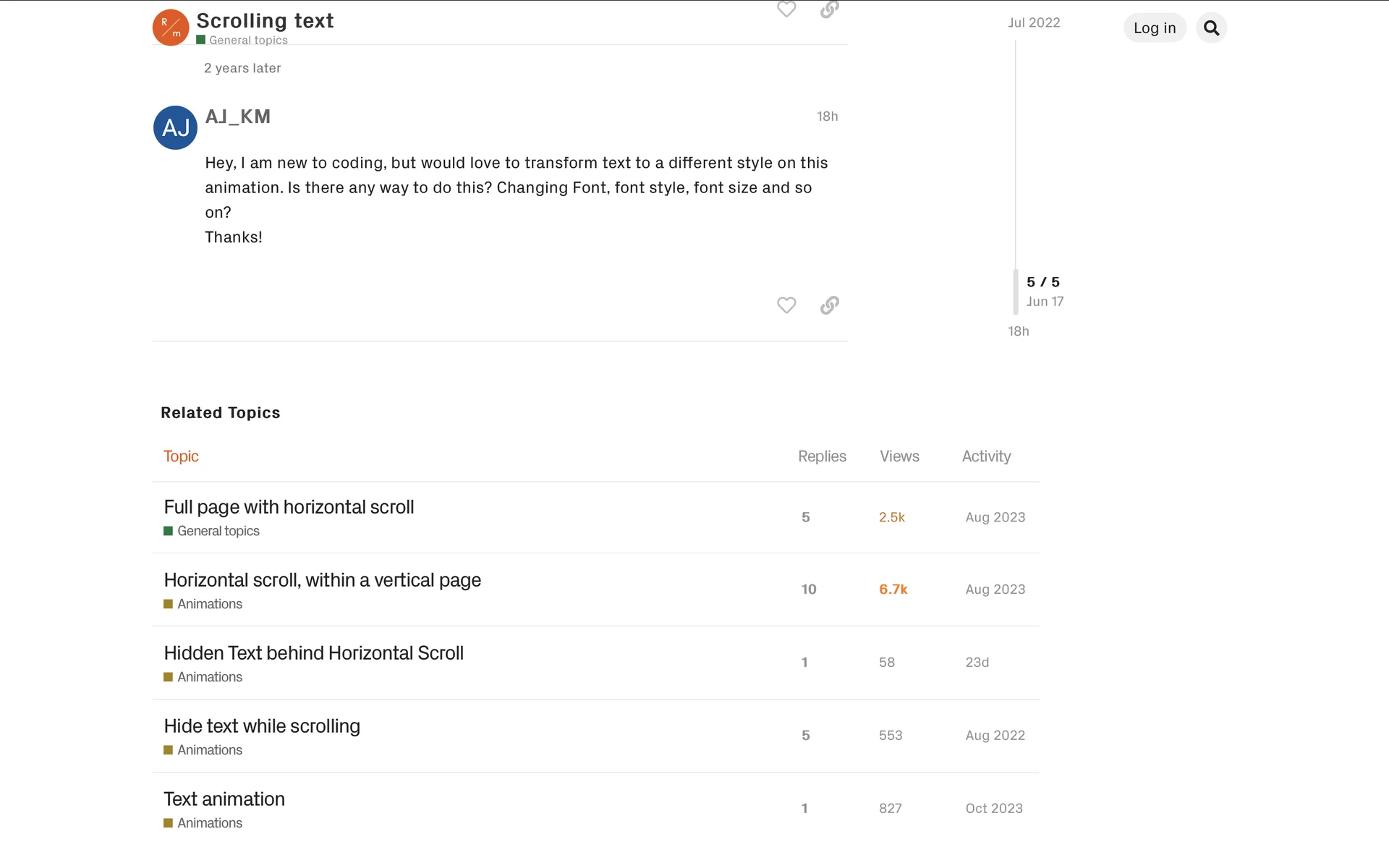Click the Replies column header
The image size is (1389, 868).
822,456
